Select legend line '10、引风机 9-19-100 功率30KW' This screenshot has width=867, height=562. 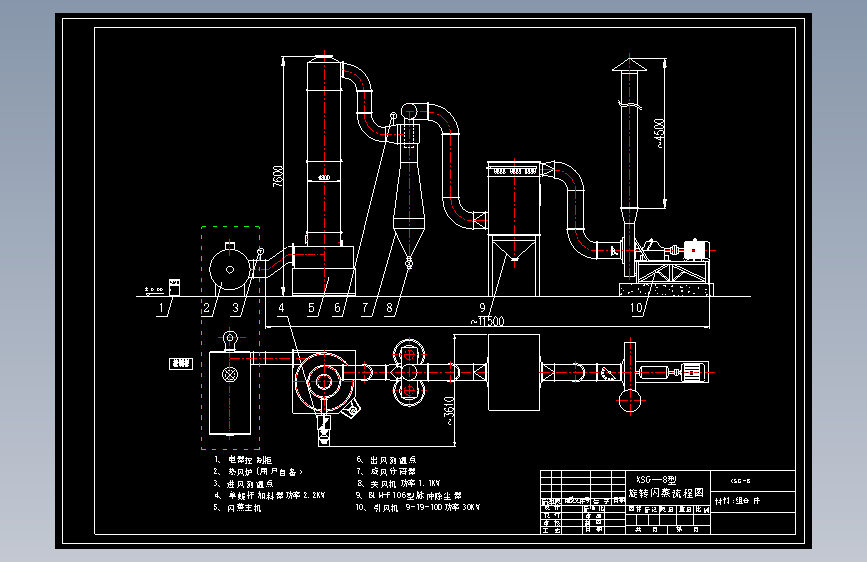point(417,507)
